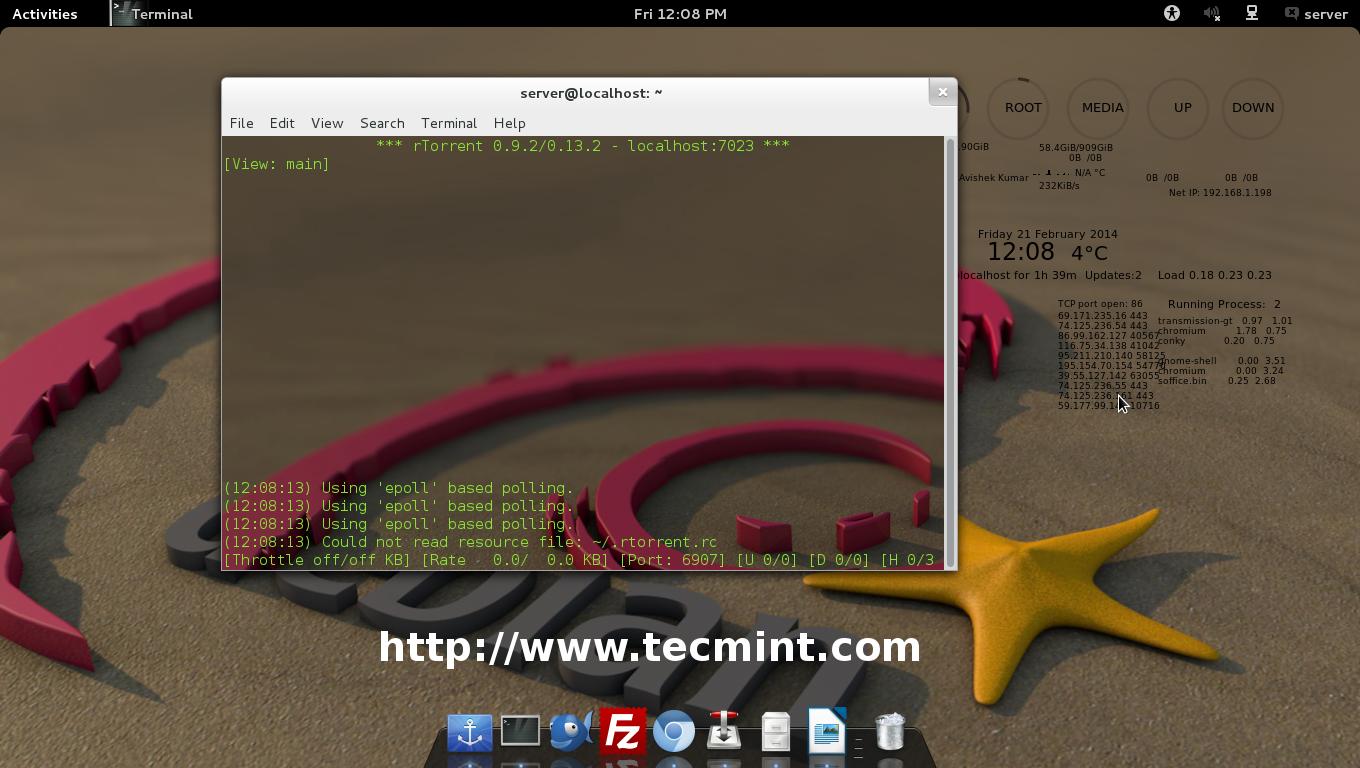Unmute the system volume in the top bar
1360x768 pixels.
pos(1210,13)
